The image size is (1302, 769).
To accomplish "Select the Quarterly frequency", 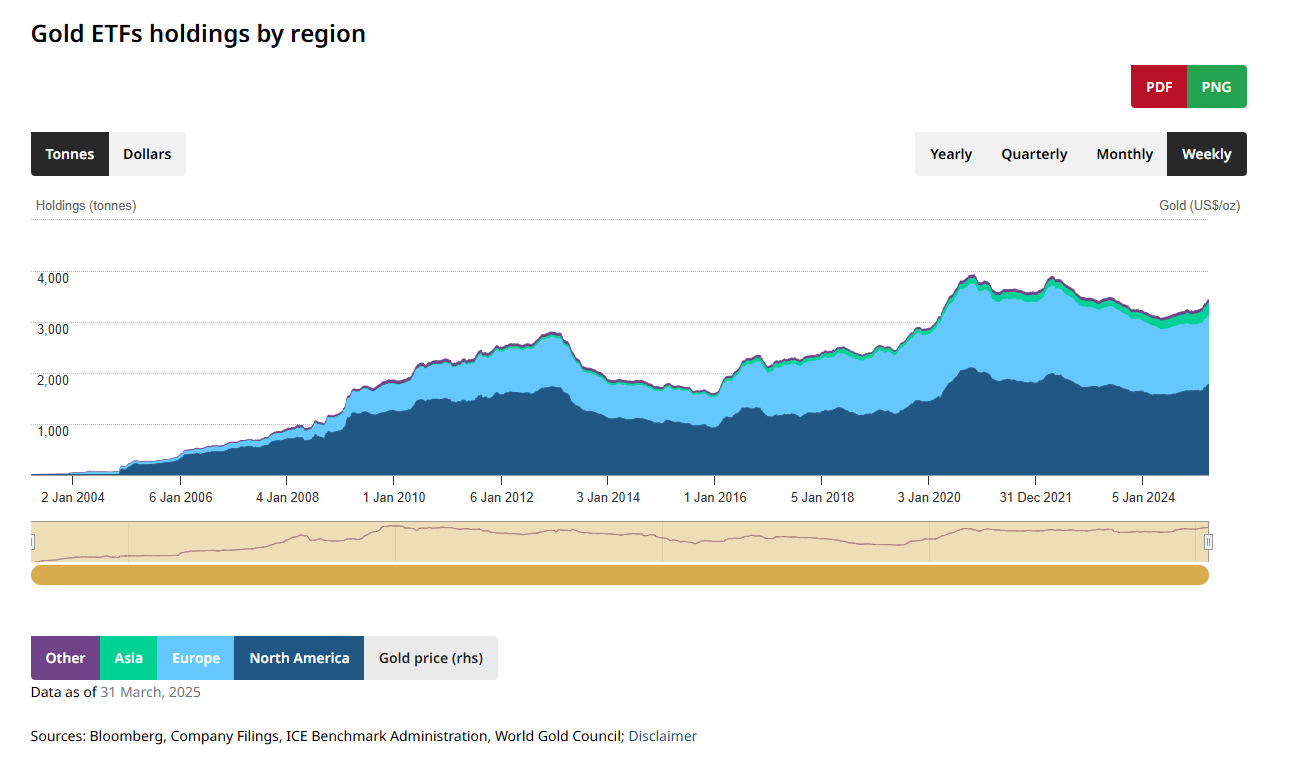I will pyautogui.click(x=1034, y=154).
